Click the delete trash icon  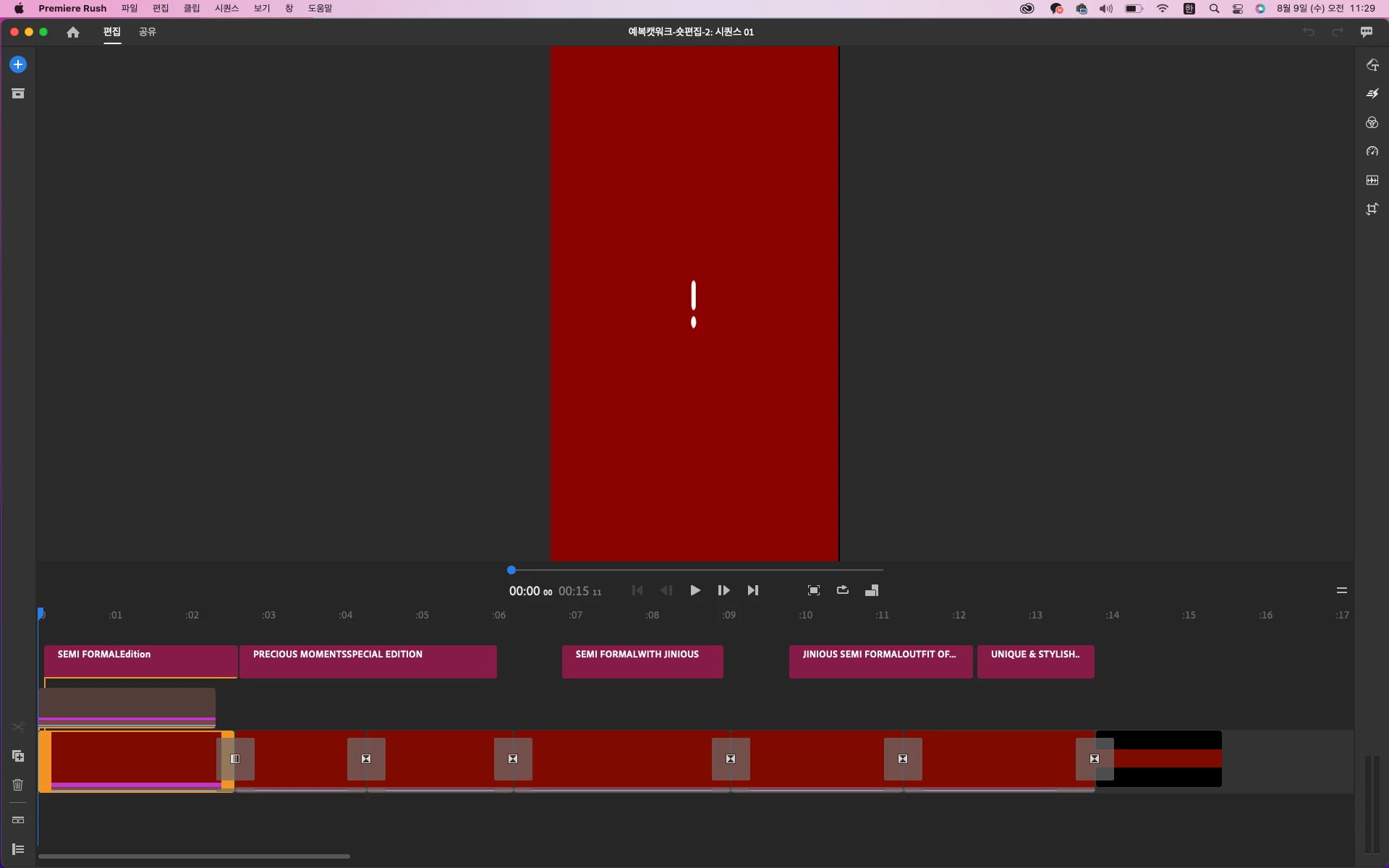(x=18, y=785)
